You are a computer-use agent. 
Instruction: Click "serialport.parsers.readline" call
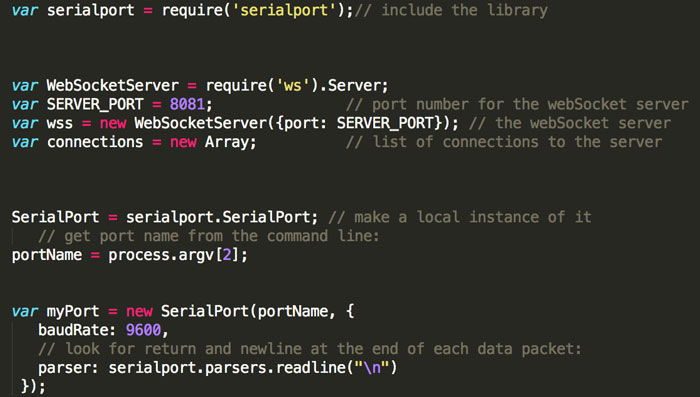click(227, 368)
